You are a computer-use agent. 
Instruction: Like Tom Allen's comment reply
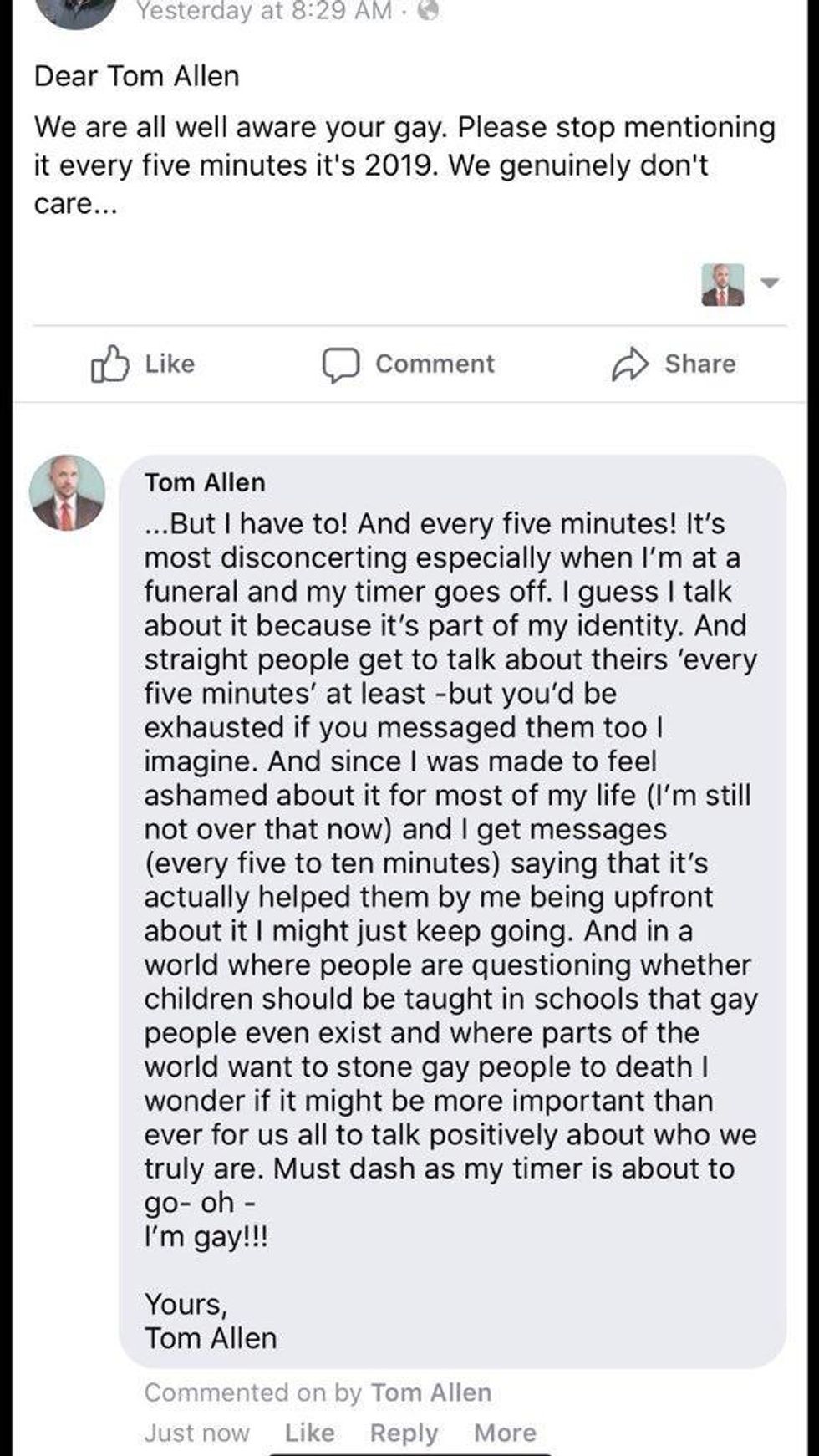pos(309,1433)
